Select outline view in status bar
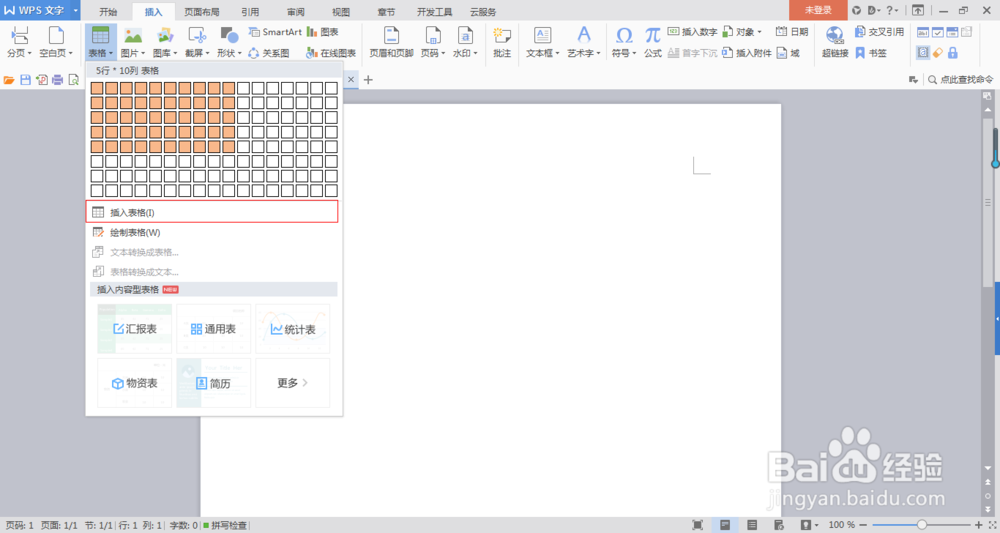The width and height of the screenshot is (1000, 533). click(753, 525)
